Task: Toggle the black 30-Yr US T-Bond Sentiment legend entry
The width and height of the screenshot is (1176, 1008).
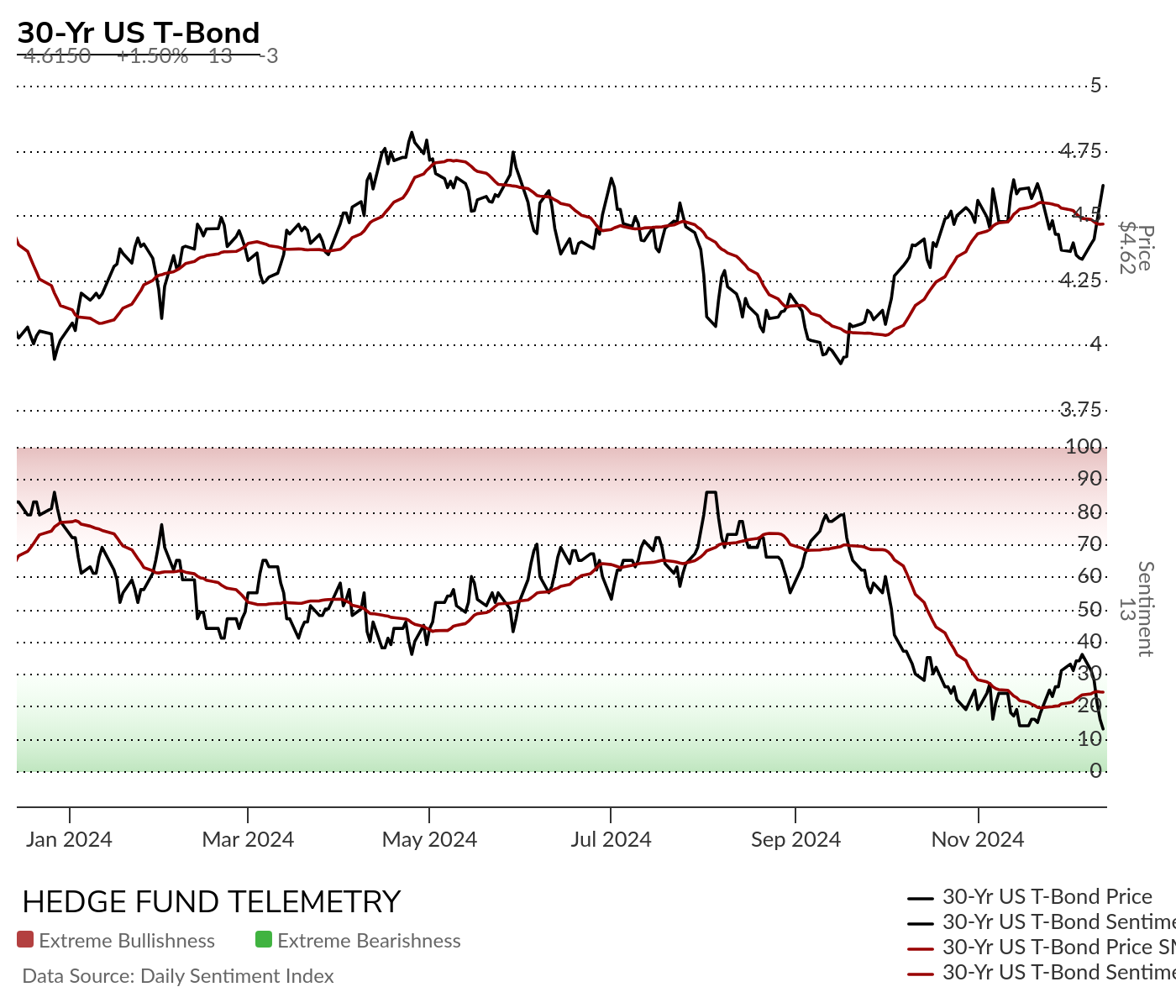Action: pos(1042,922)
